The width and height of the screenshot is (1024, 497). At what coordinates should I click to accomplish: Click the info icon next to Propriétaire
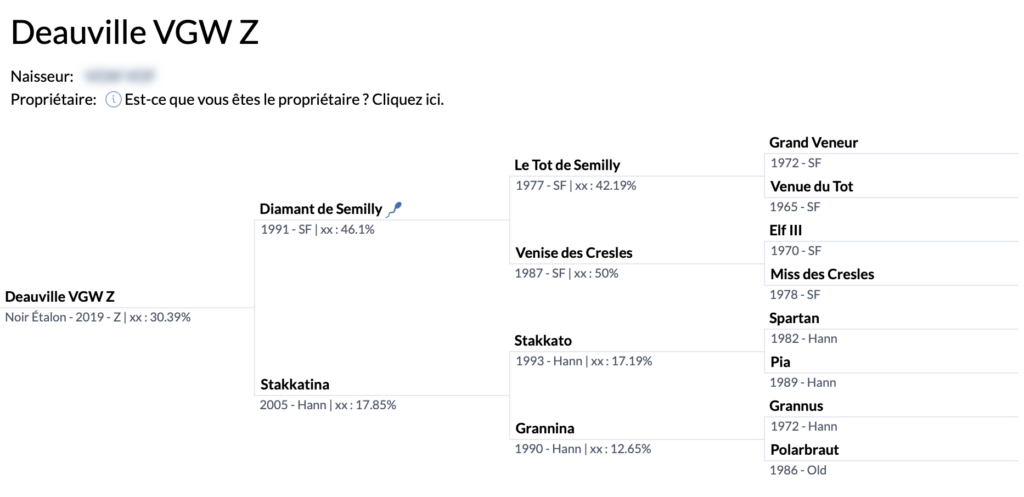tap(114, 101)
